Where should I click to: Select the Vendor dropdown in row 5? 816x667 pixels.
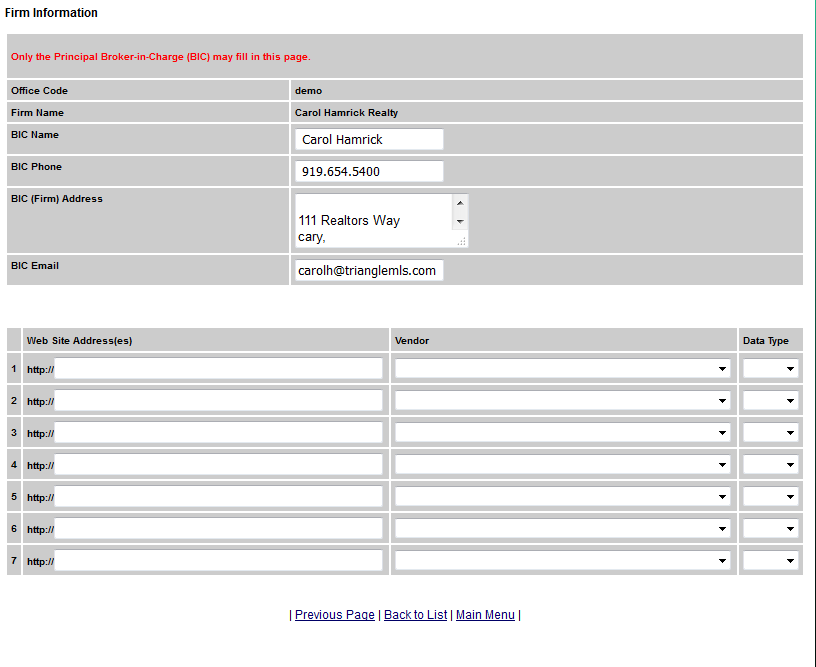562,497
